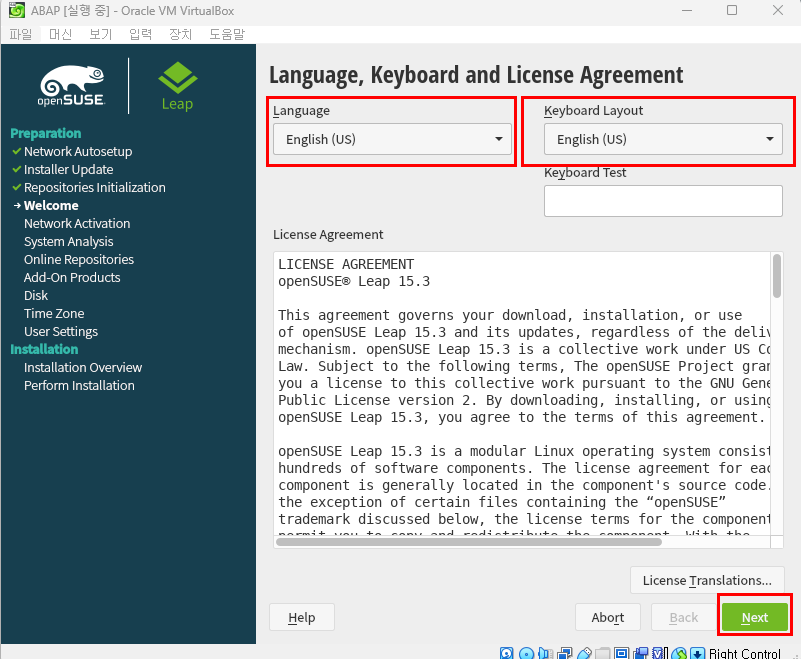
Task: Click the shared folders status icon
Action: tap(603, 653)
